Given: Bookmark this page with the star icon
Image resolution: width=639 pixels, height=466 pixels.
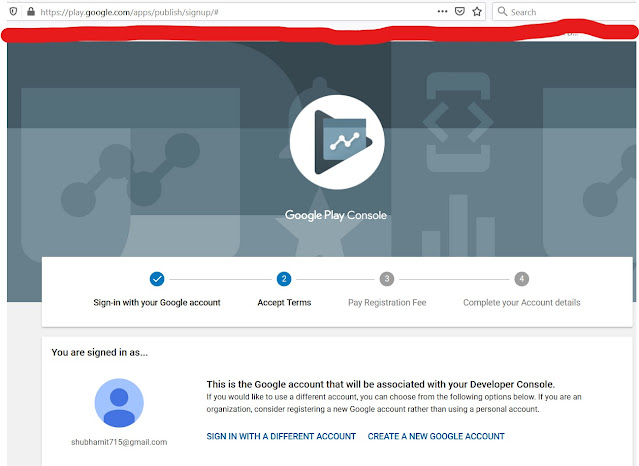Looking at the screenshot, I should (x=477, y=11).
